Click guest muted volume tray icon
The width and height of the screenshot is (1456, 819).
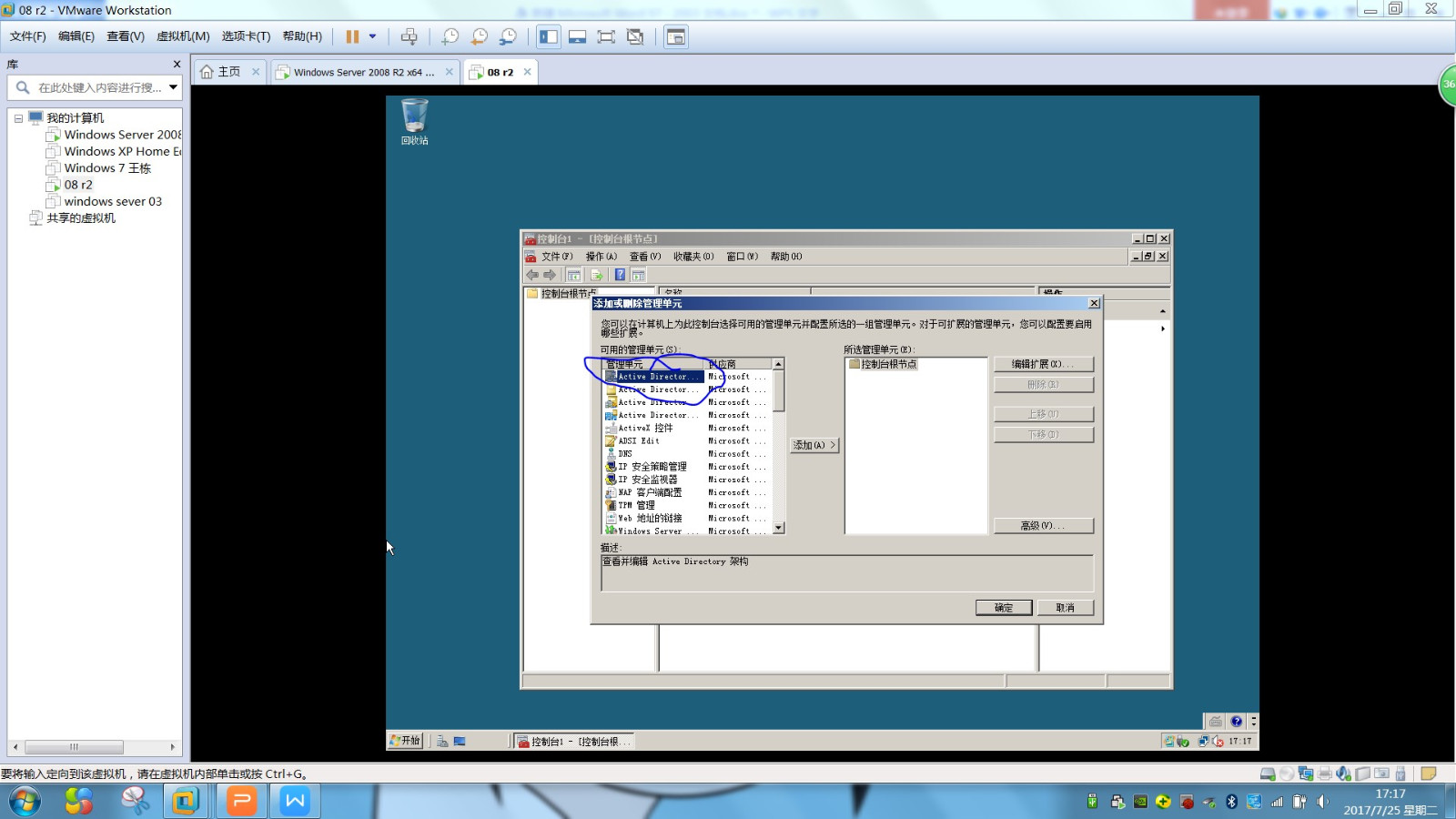pyautogui.click(x=1218, y=742)
